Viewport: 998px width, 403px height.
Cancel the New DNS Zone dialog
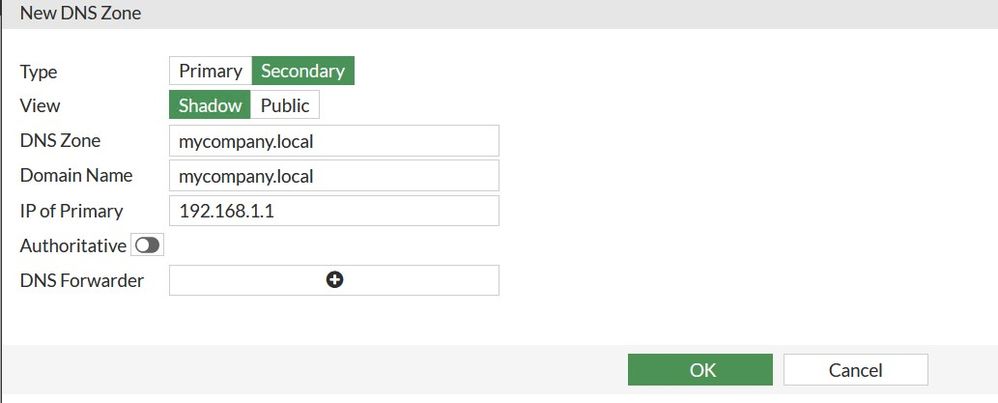pos(855,370)
